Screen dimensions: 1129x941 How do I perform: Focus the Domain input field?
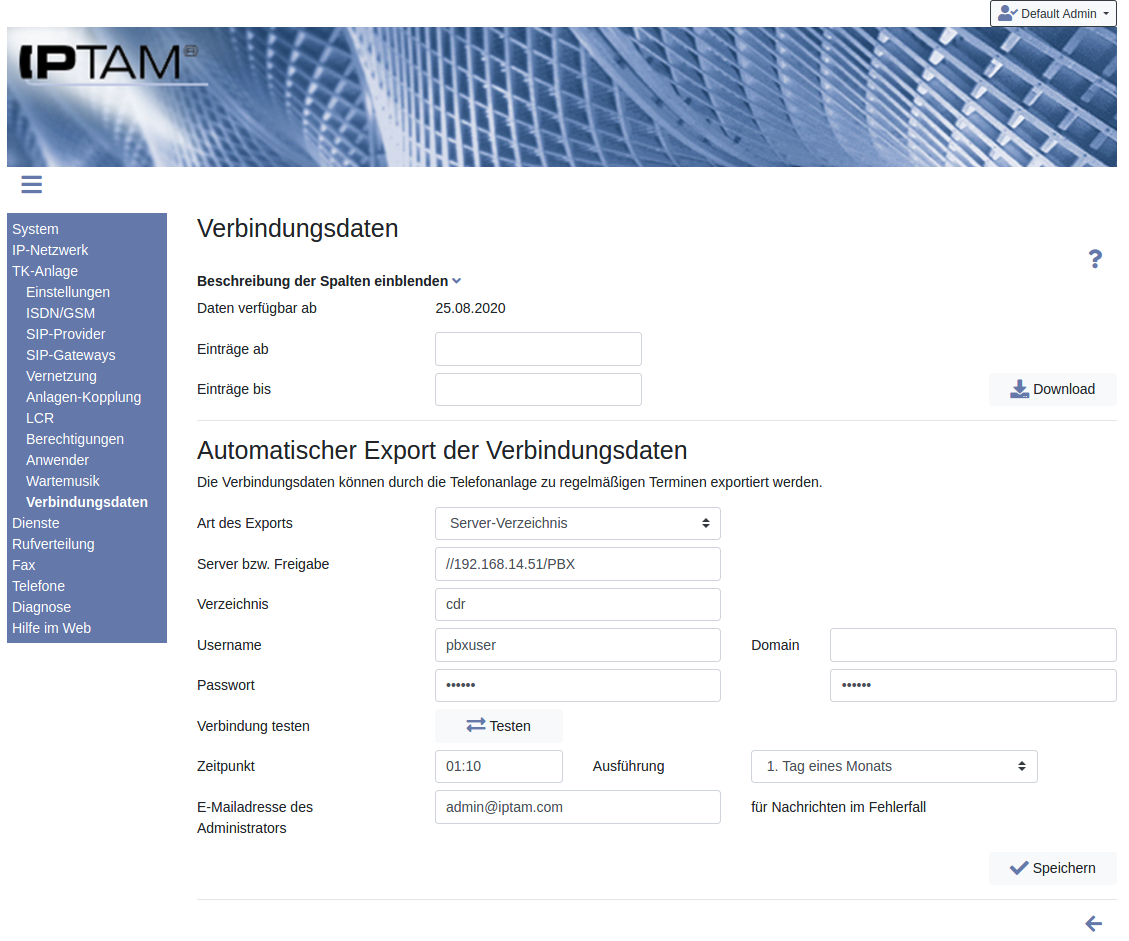tap(972, 645)
